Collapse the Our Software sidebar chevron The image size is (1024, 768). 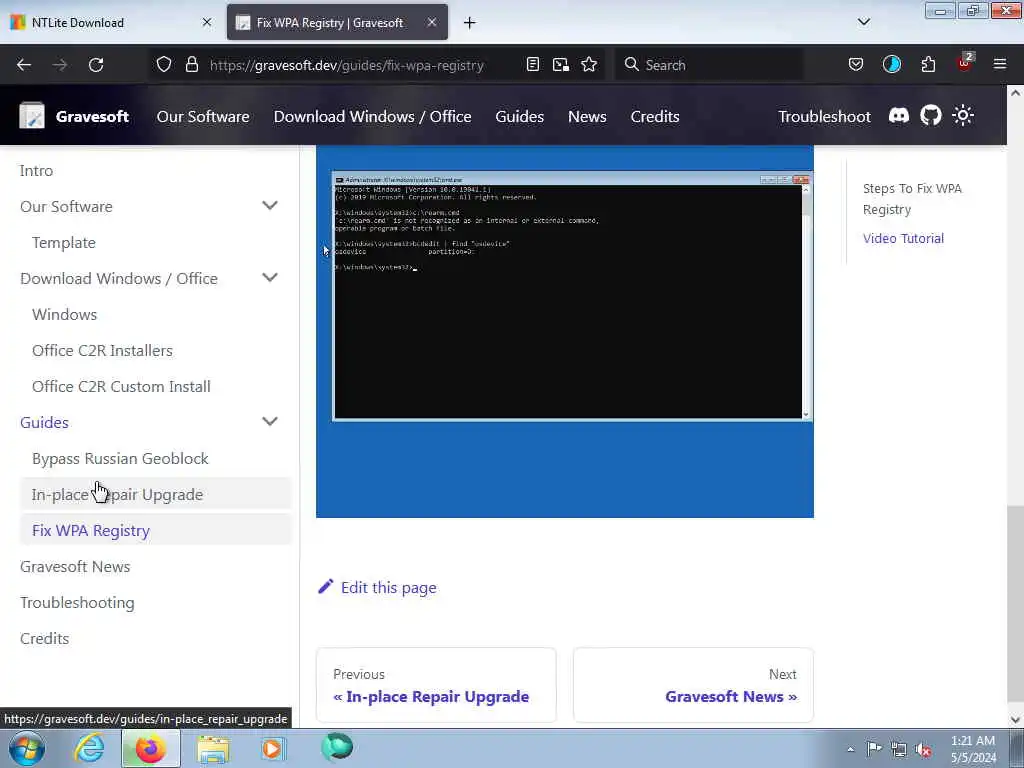(270, 206)
